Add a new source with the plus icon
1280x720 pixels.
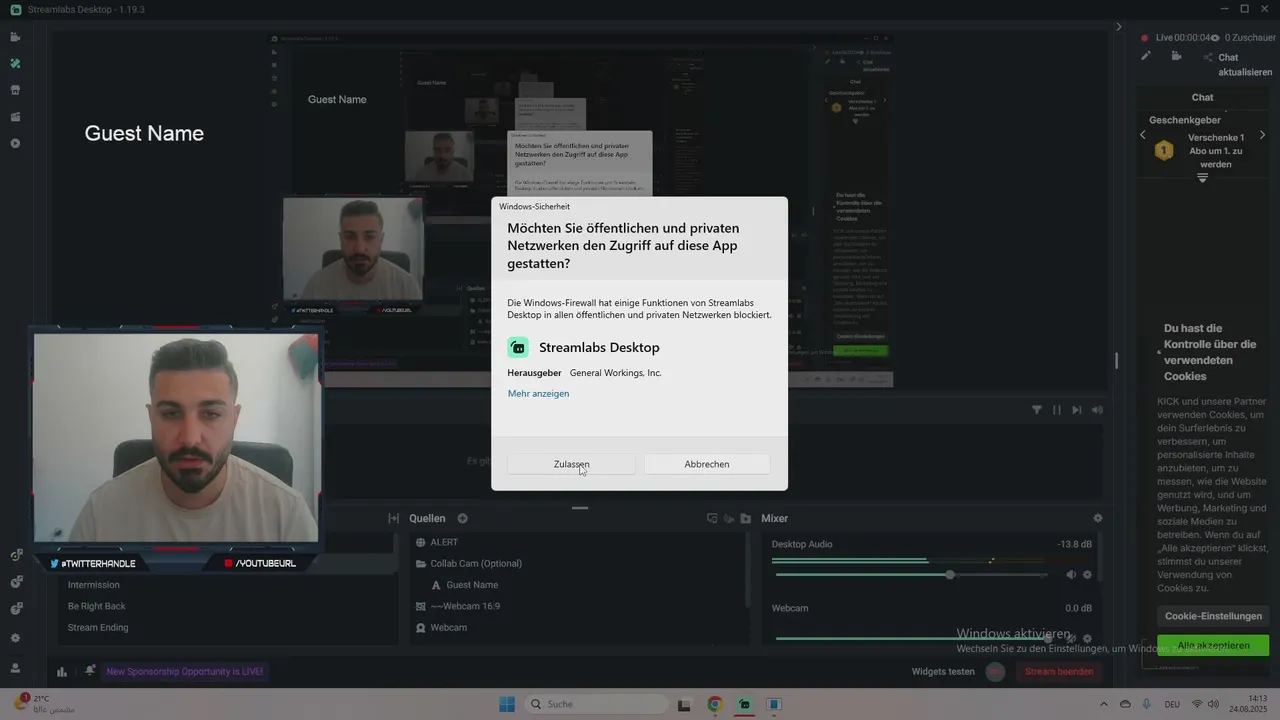pos(462,518)
